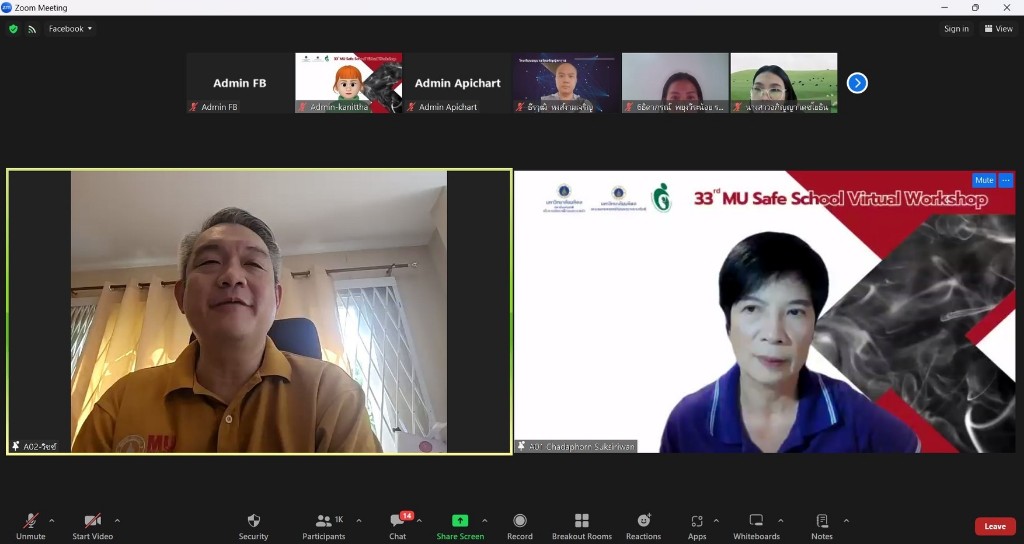Click the pin icon on A02 name label
The image size is (1024, 544).
pyautogui.click(x=16, y=447)
